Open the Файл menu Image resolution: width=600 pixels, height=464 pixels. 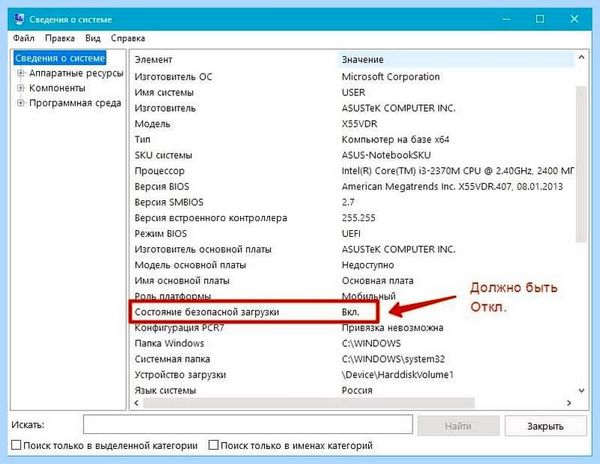coord(24,38)
